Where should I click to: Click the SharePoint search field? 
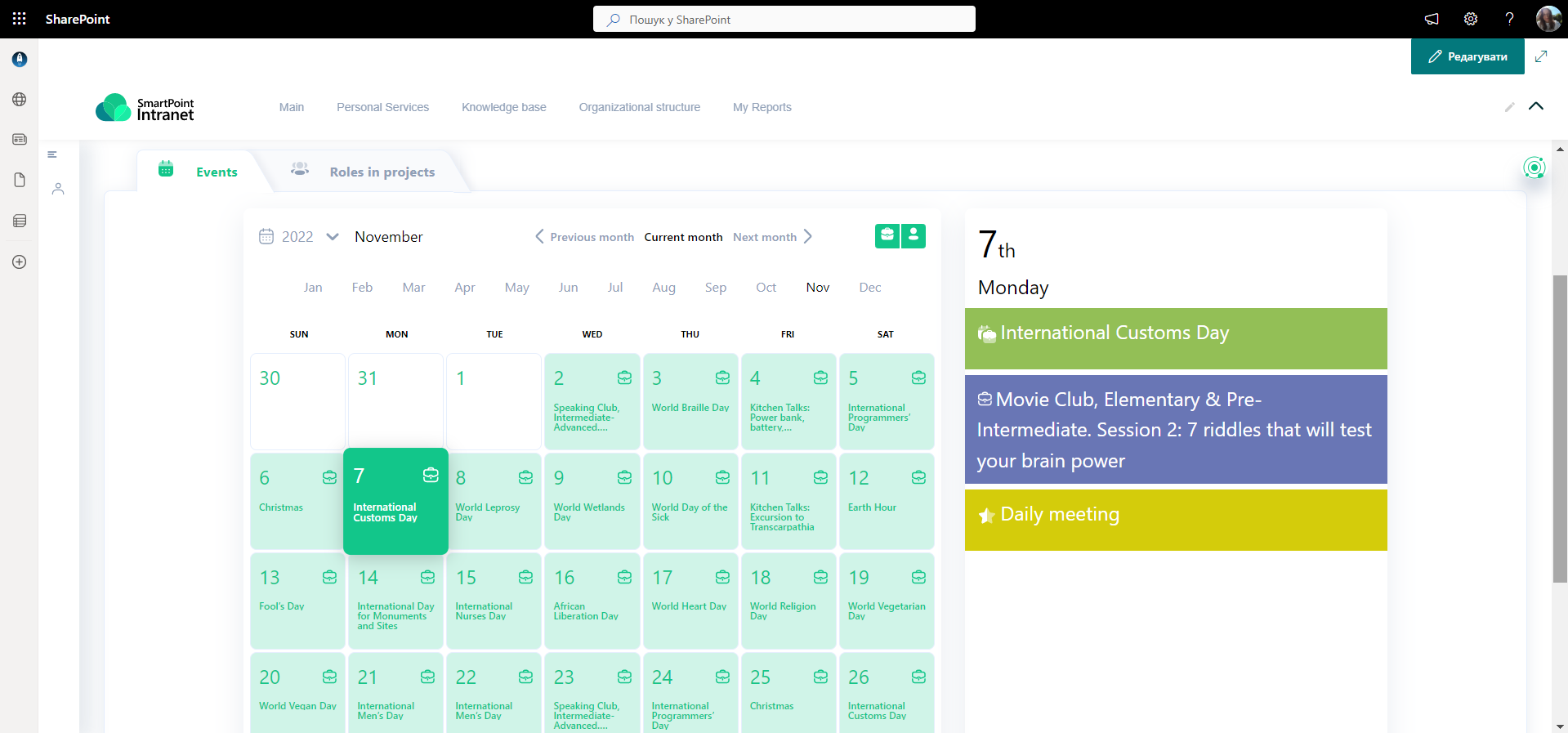pos(784,19)
